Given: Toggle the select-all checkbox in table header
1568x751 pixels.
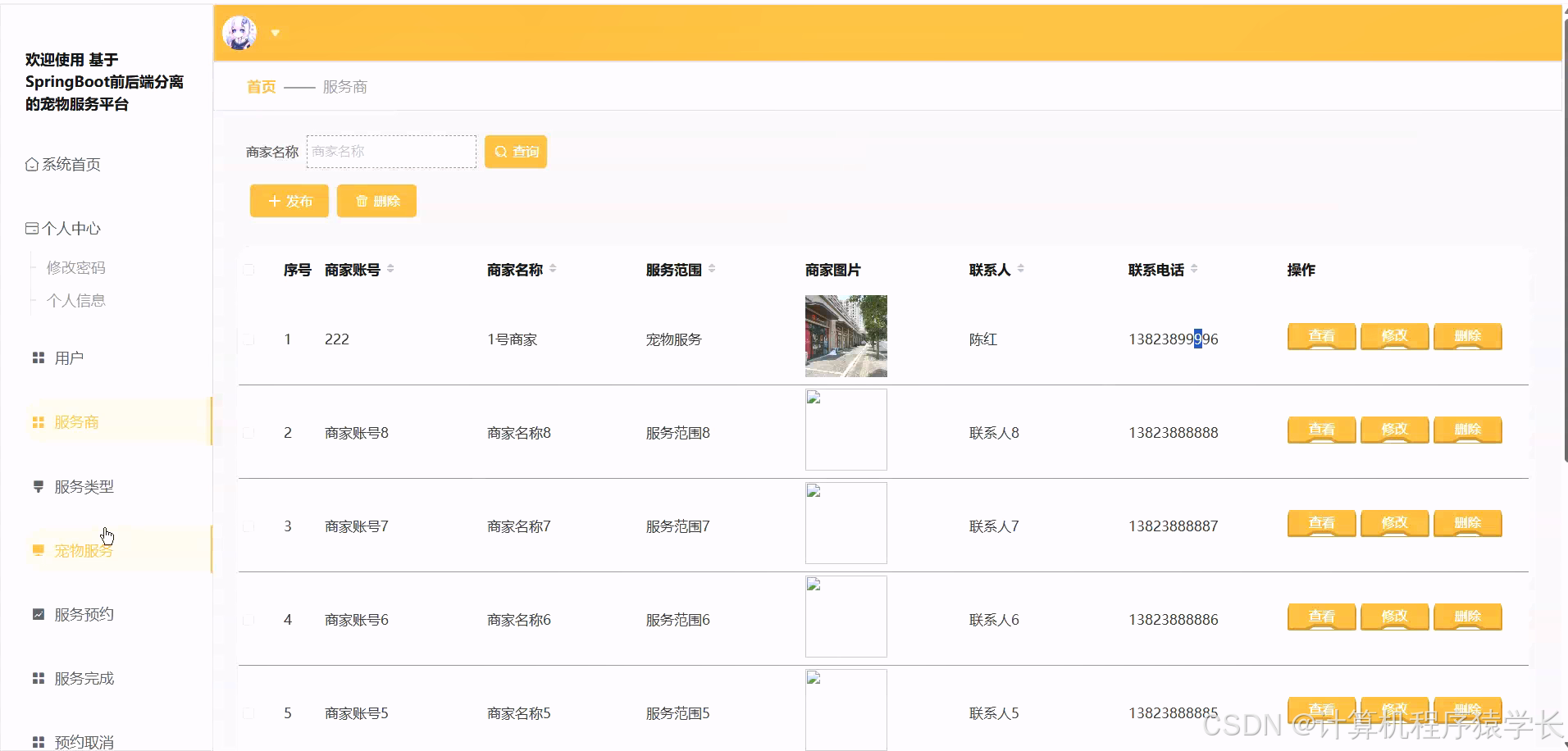Looking at the screenshot, I should (x=248, y=270).
